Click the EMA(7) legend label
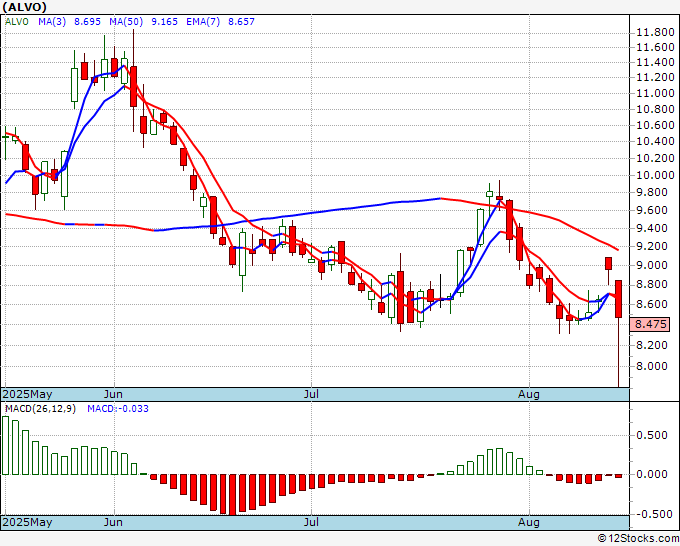Screen dimensions: 680x546 pyautogui.click(x=203, y=22)
